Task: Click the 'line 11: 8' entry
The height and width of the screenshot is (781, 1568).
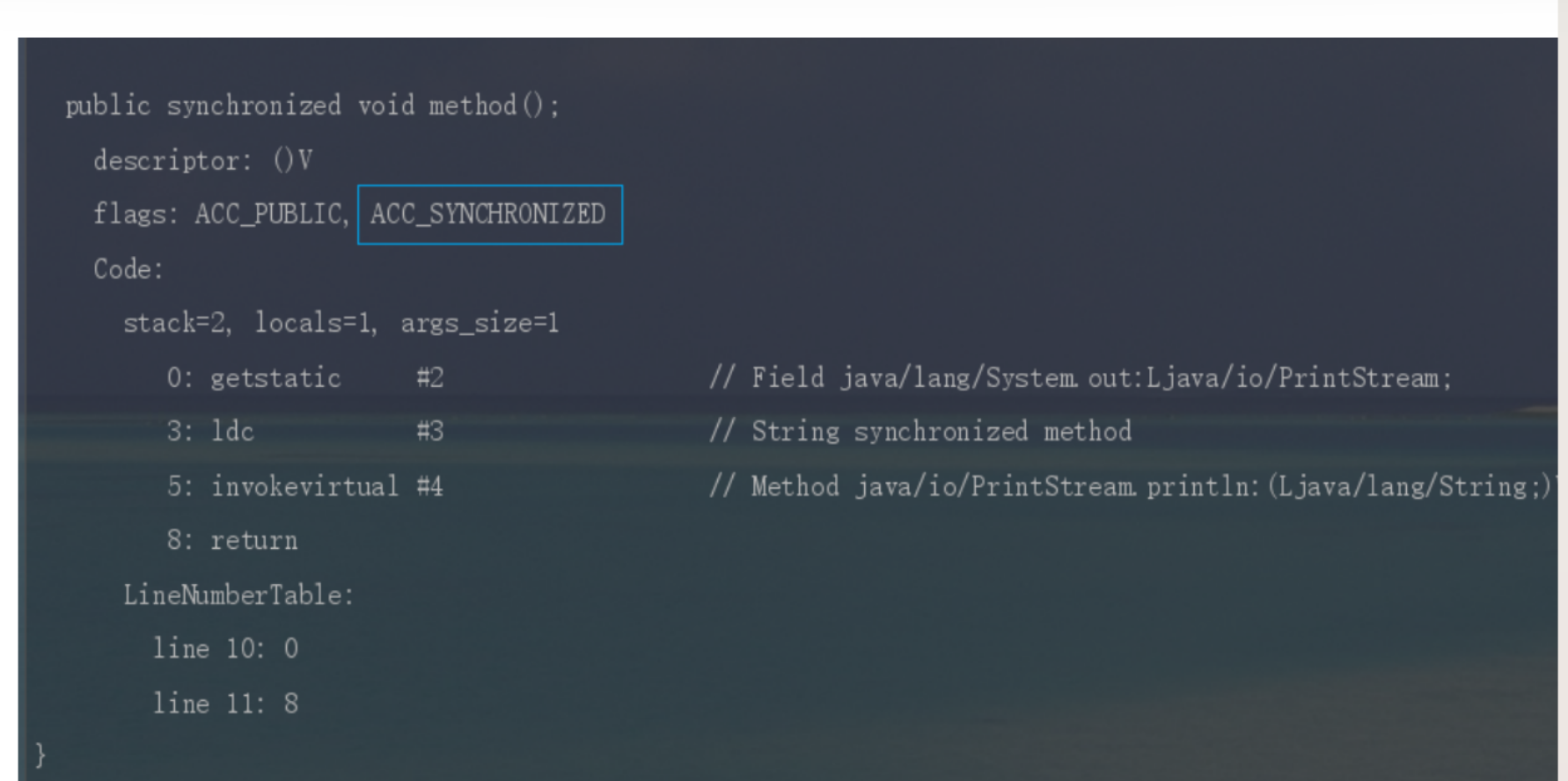Action: pyautogui.click(x=225, y=704)
